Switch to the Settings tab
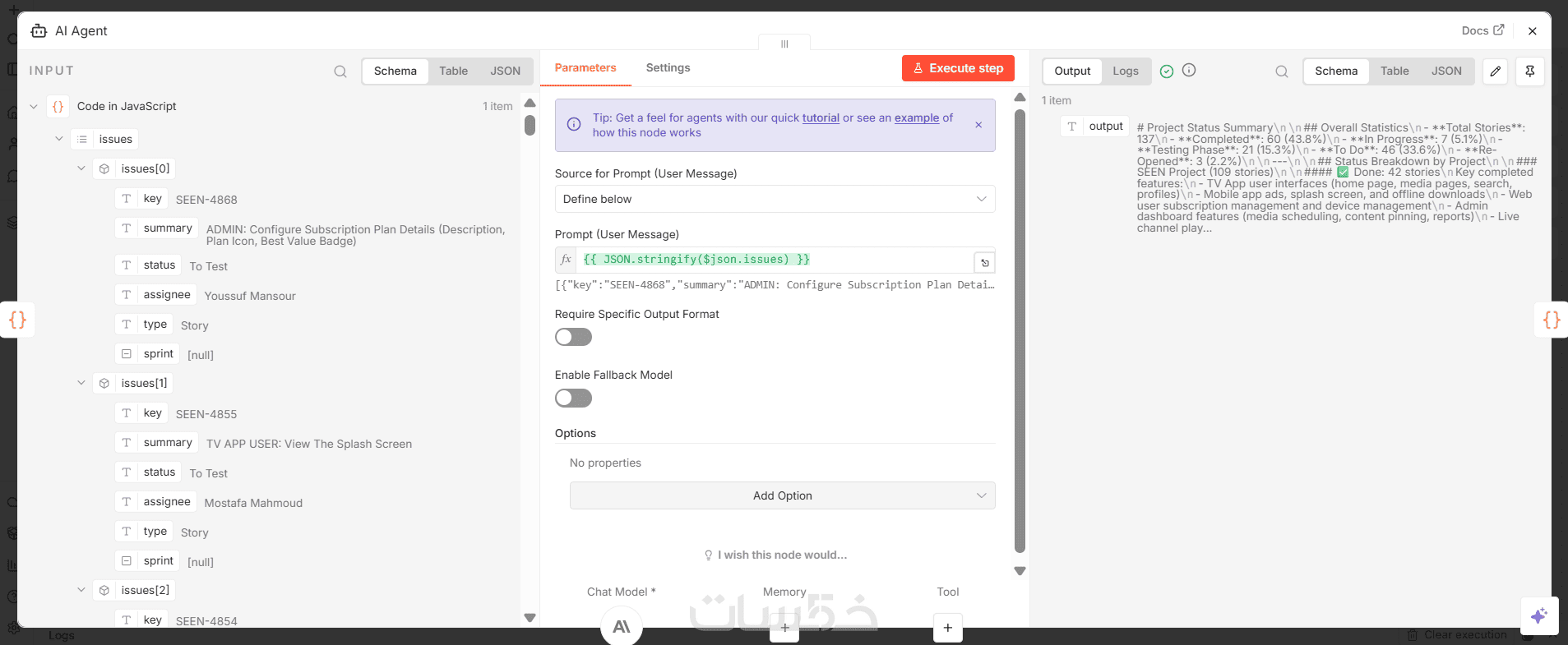Viewport: 1568px width, 645px height. coord(668,67)
